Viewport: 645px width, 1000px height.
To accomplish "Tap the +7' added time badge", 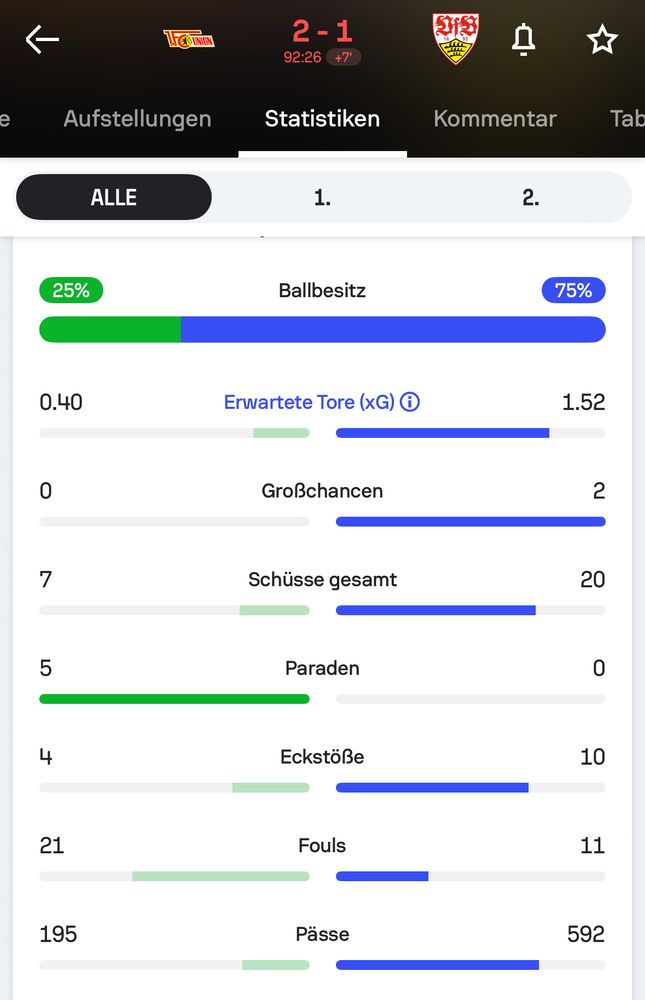I will [x=344, y=57].
